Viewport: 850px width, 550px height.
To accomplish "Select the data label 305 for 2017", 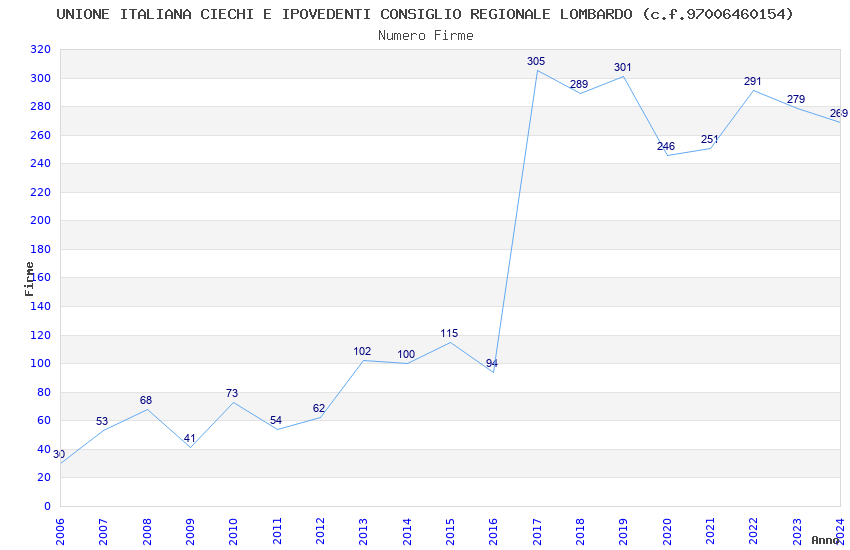I will tap(536, 61).
